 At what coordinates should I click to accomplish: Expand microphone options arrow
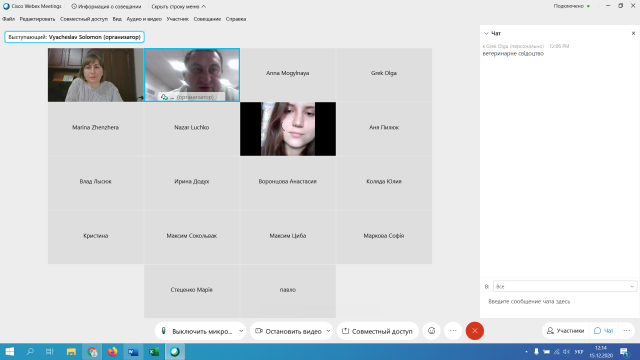click(241, 331)
